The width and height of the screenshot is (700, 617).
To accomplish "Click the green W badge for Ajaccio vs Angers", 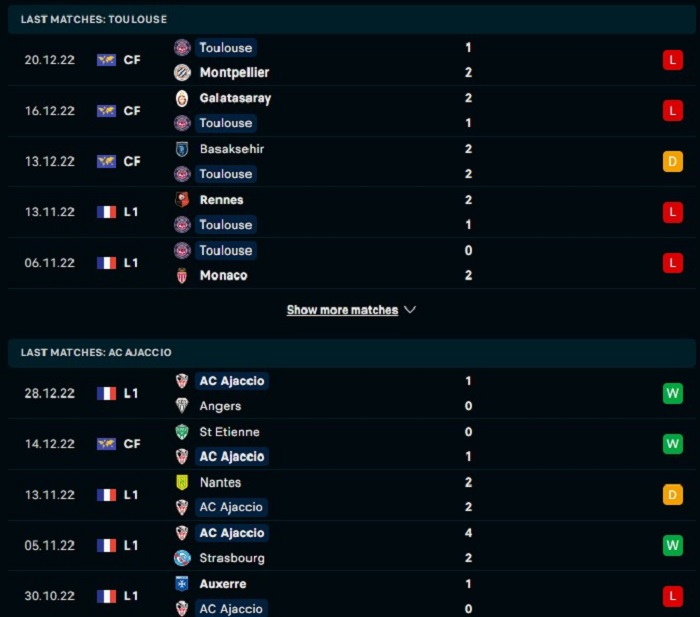I will [x=673, y=393].
